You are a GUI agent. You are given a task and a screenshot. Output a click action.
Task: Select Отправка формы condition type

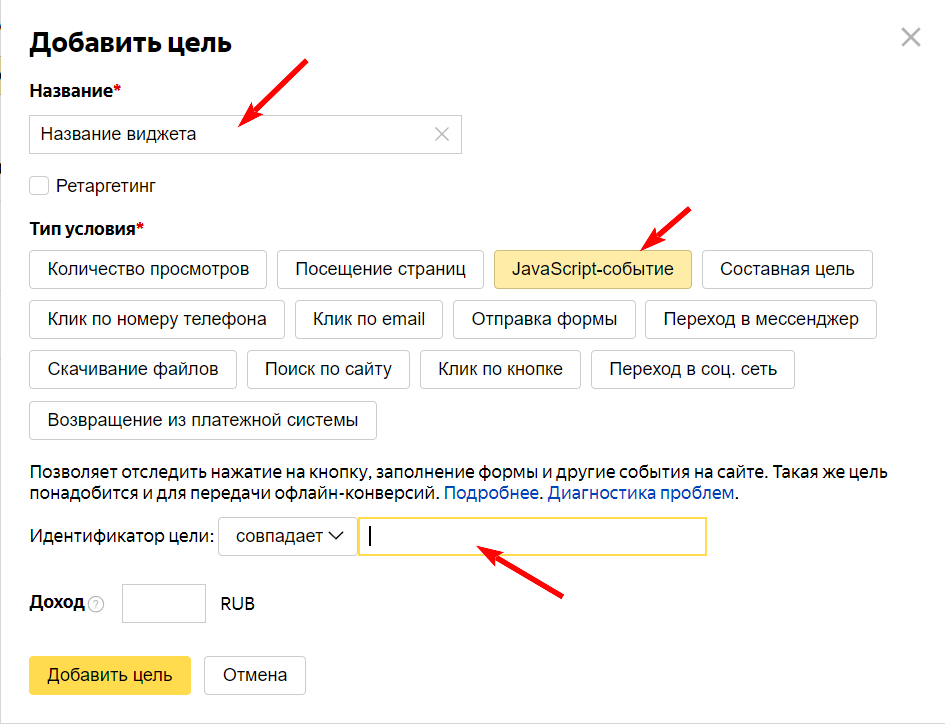click(544, 319)
